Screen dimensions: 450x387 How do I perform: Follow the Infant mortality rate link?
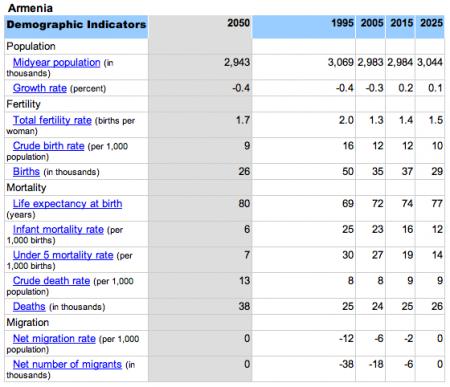[x=58, y=229]
